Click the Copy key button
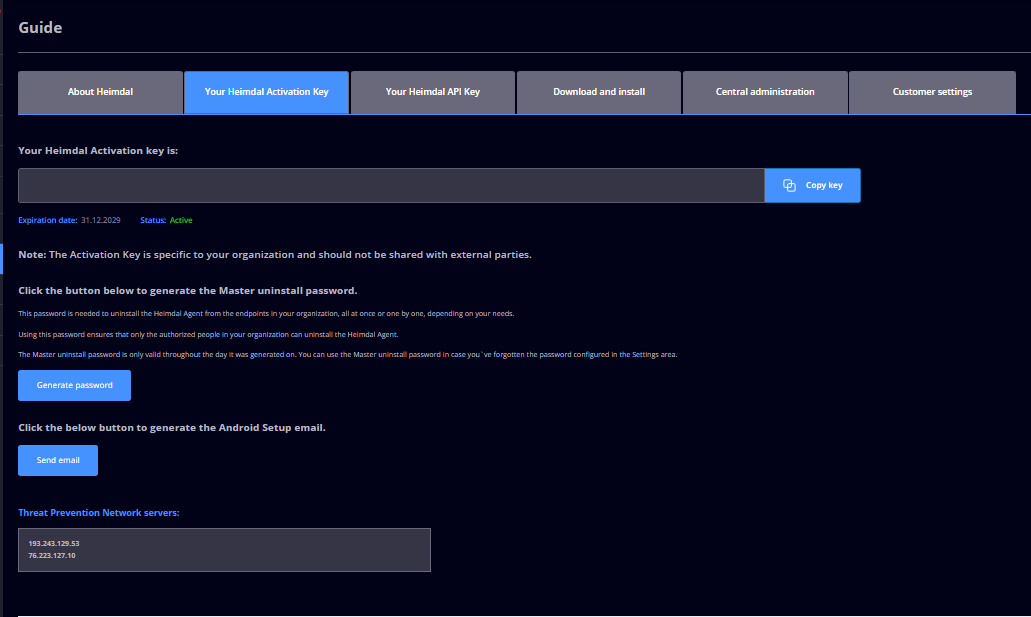1031x617 pixels. (x=813, y=185)
